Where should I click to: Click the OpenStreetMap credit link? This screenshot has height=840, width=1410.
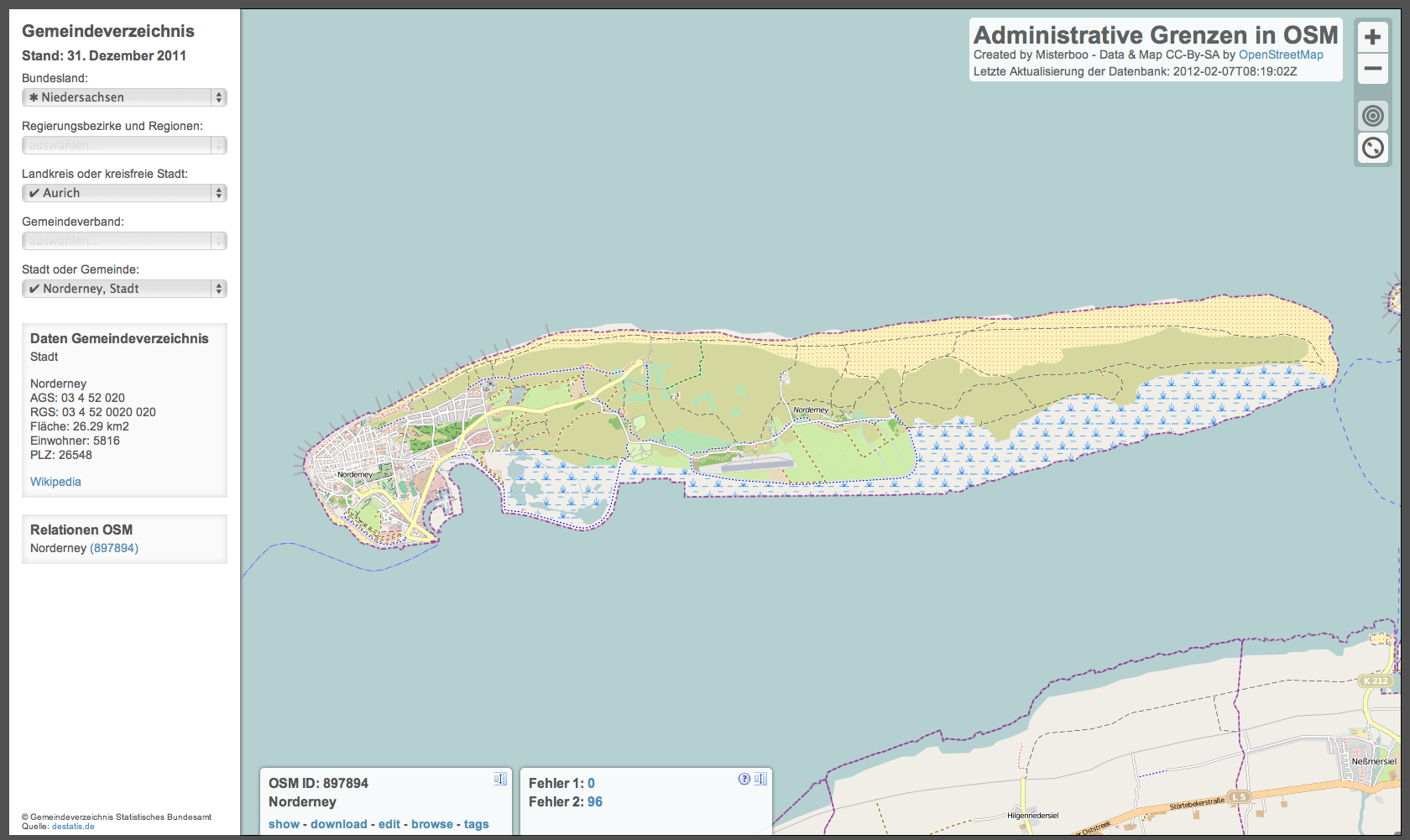1281,55
